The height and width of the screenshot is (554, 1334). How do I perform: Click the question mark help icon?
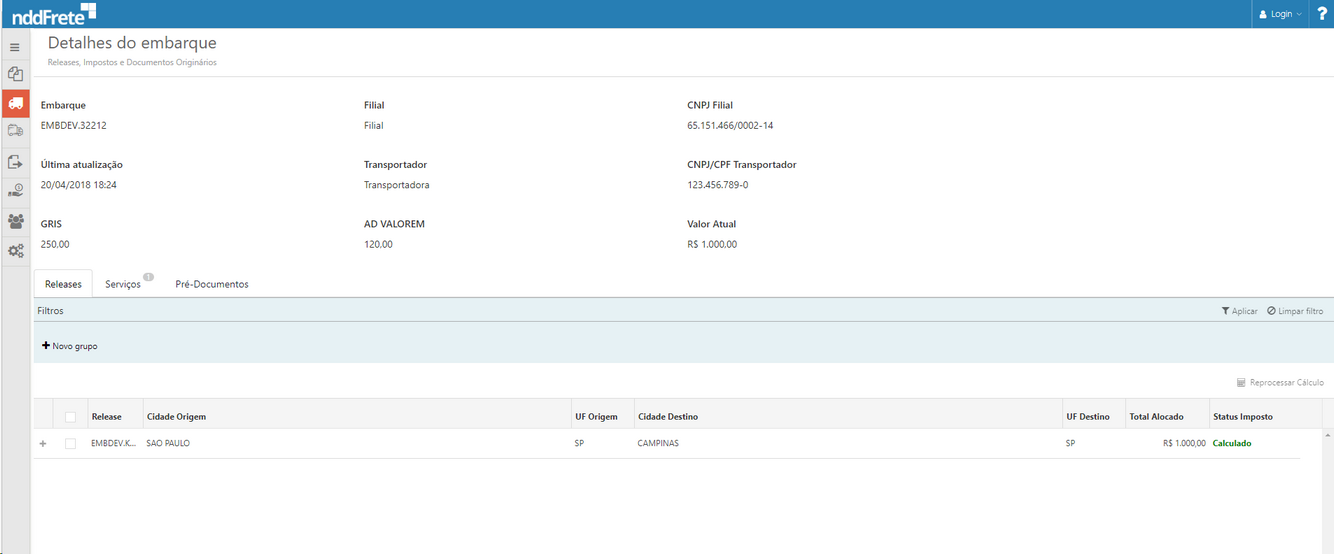pyautogui.click(x=1321, y=14)
